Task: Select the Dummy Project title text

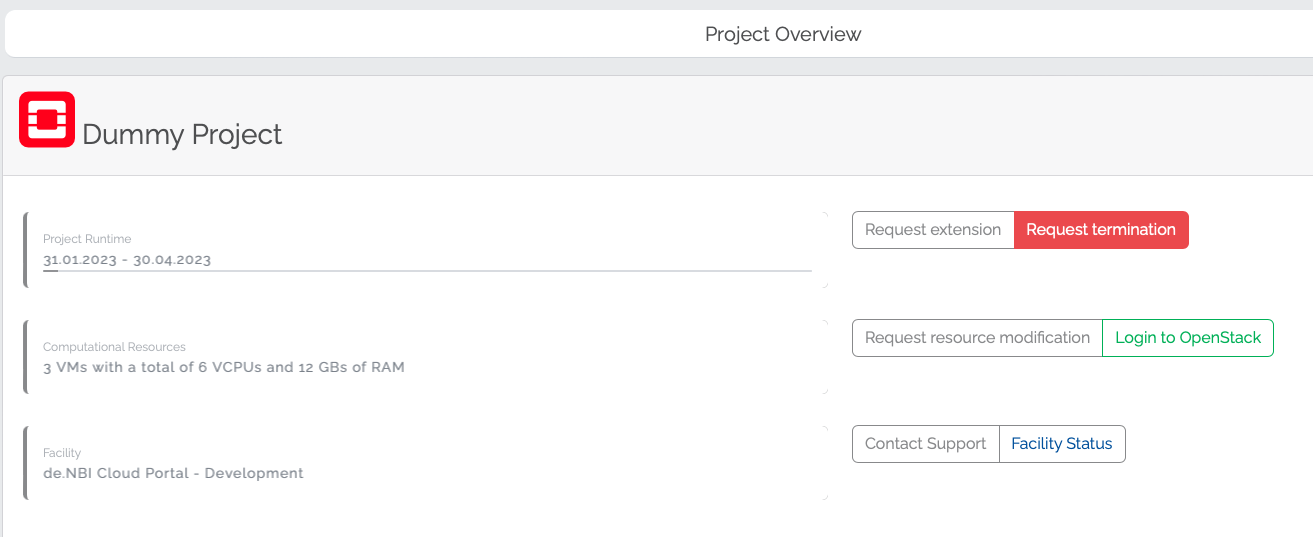Action: pyautogui.click(x=182, y=135)
